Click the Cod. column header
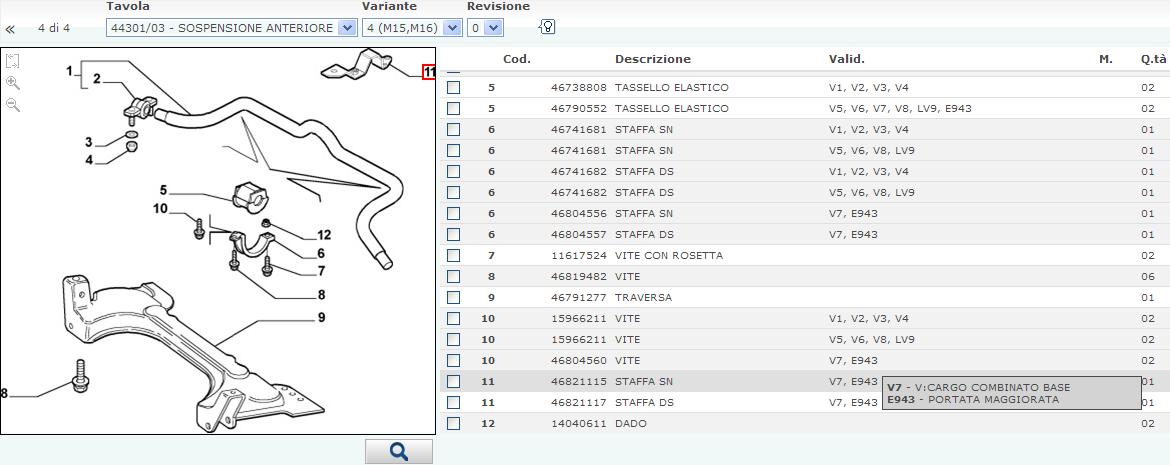1170x465 pixels. pos(516,59)
